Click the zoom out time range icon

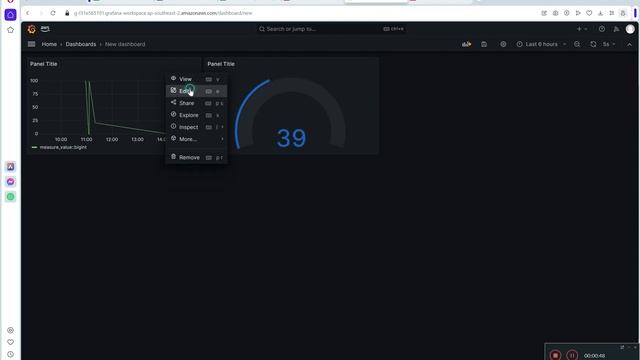coord(577,44)
